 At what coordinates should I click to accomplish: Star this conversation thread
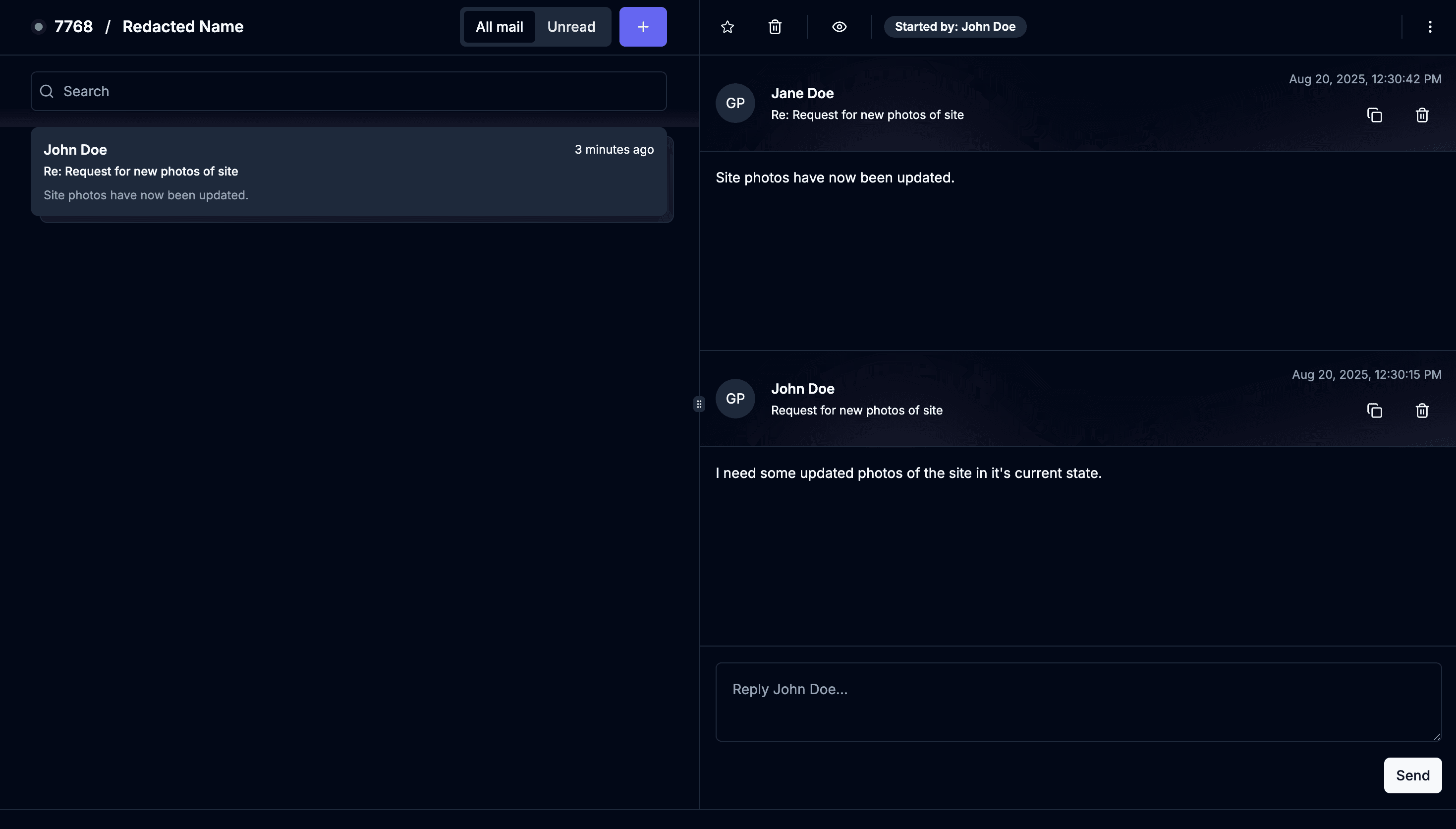[727, 27]
